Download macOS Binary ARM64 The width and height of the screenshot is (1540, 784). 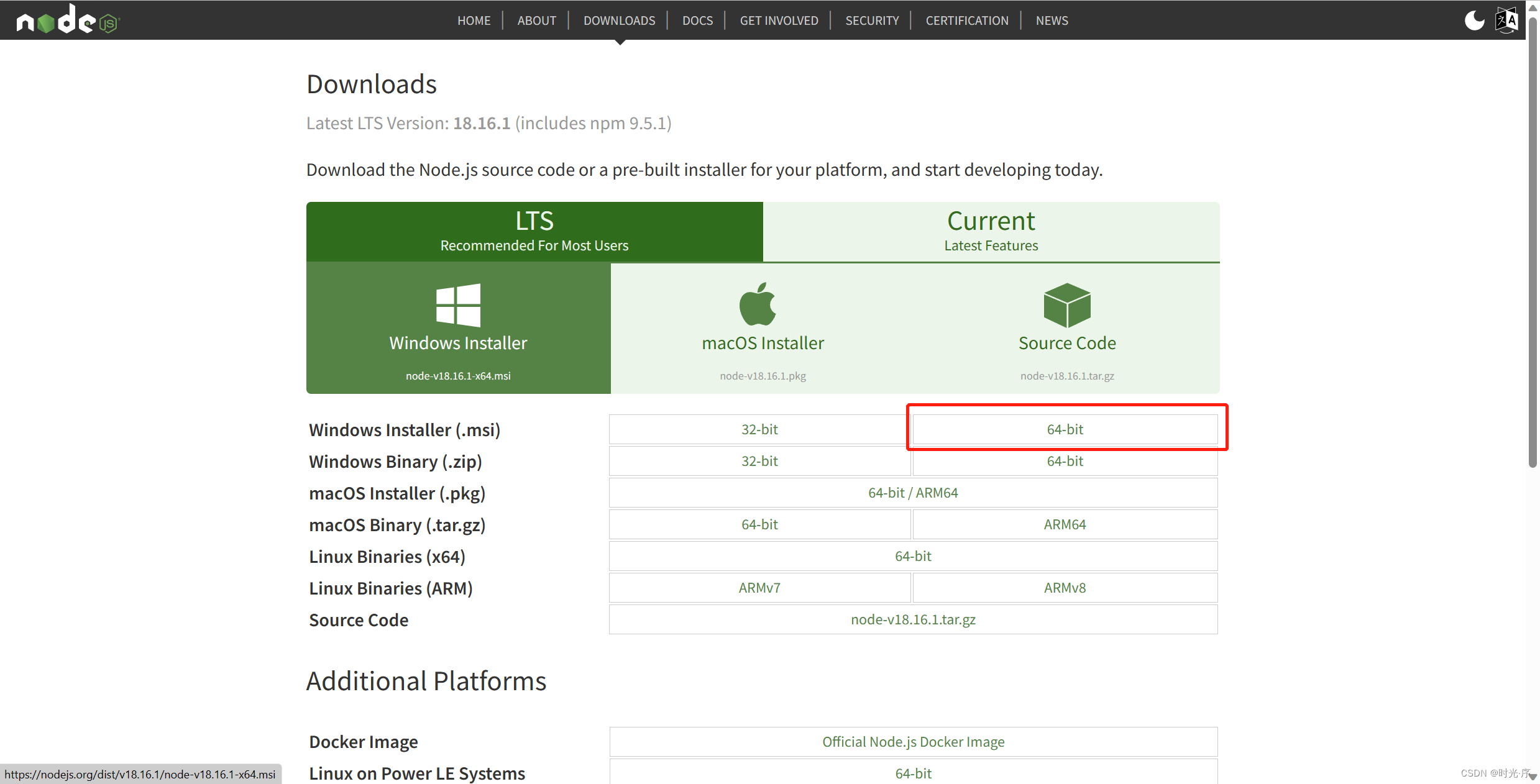click(1065, 524)
